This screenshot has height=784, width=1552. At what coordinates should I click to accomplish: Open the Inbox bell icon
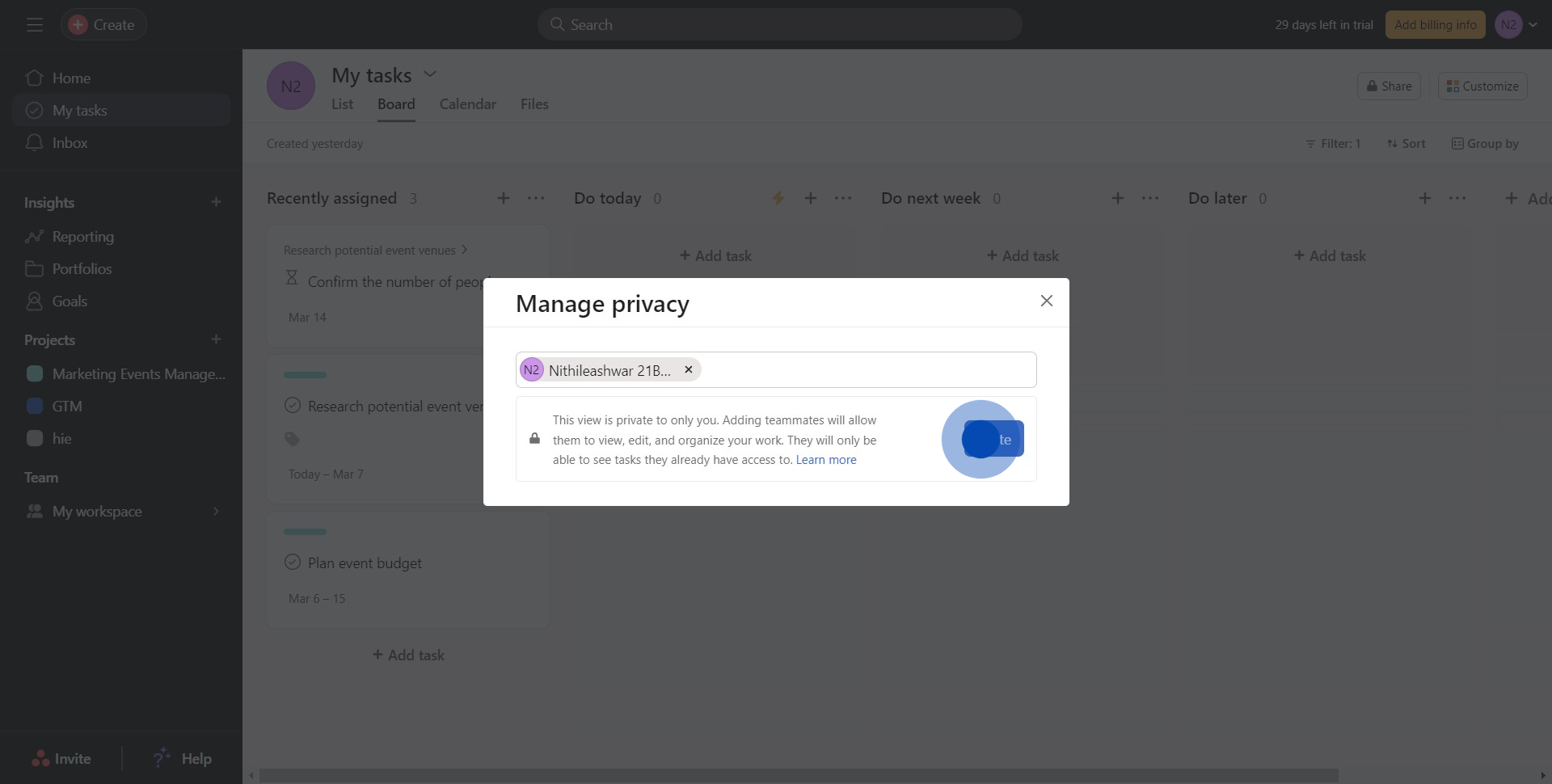pos(34,143)
